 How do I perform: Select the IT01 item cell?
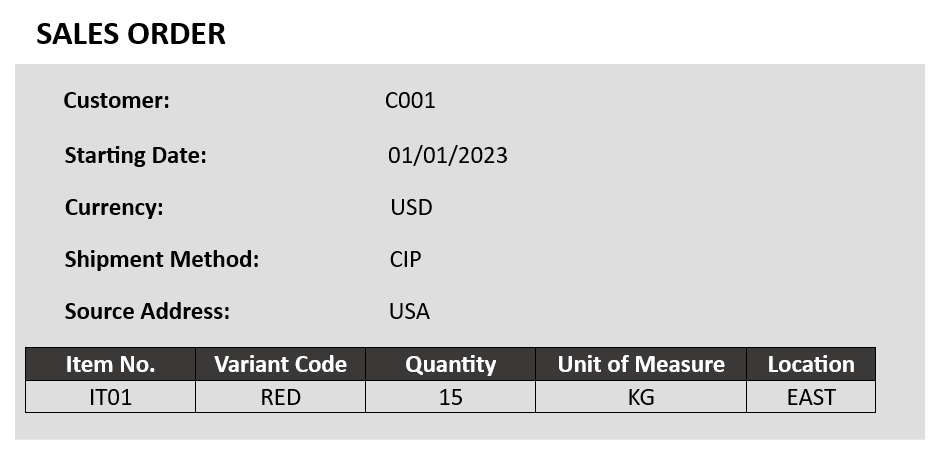click(110, 397)
